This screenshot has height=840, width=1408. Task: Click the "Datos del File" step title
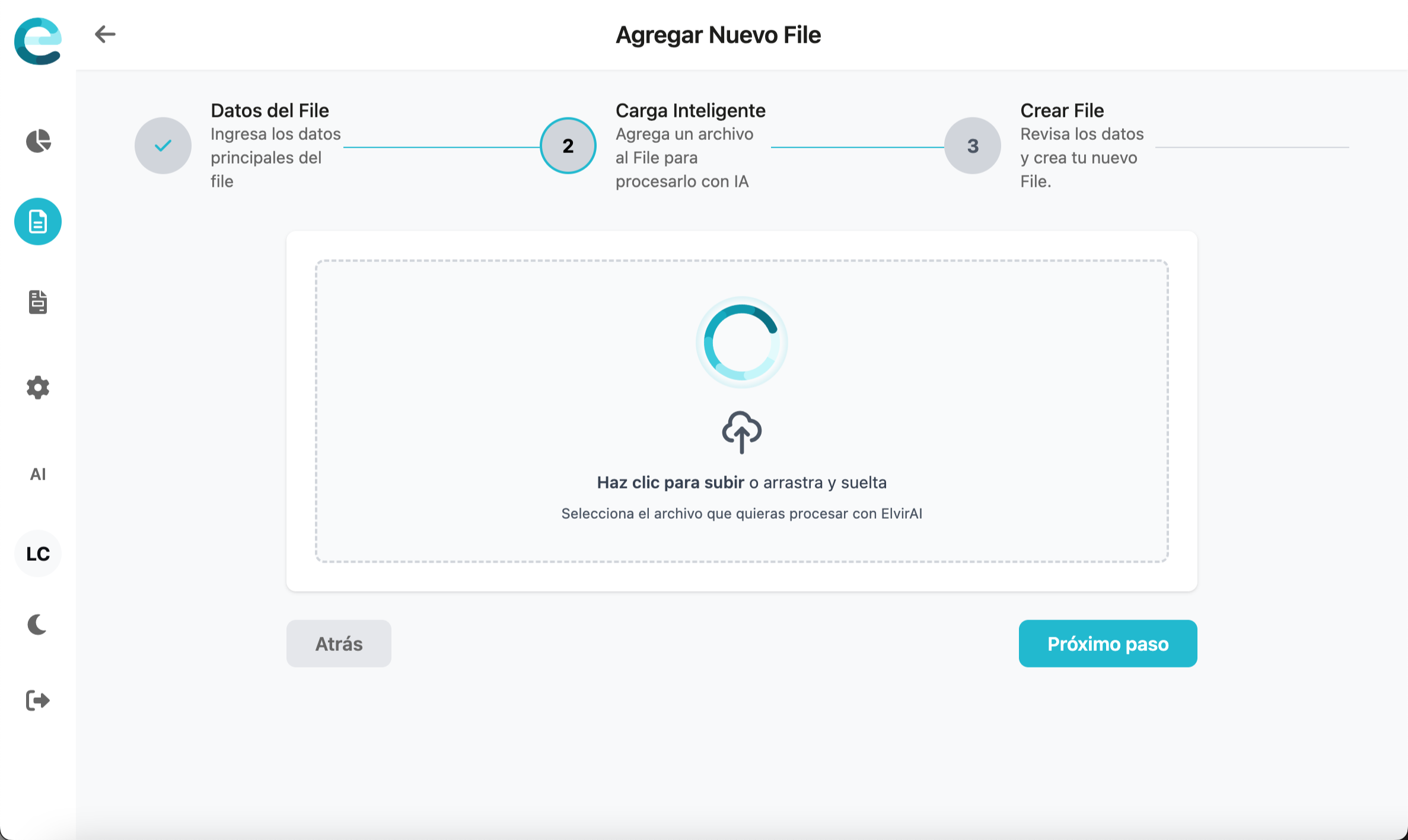269,110
